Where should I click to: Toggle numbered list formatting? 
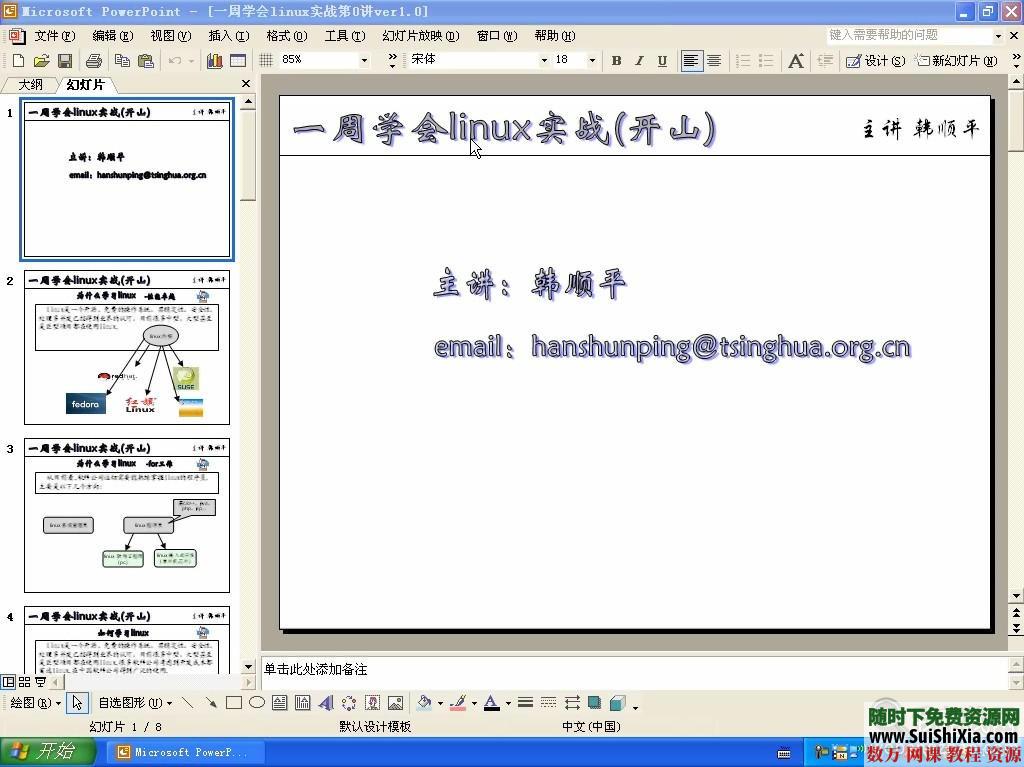coord(743,61)
